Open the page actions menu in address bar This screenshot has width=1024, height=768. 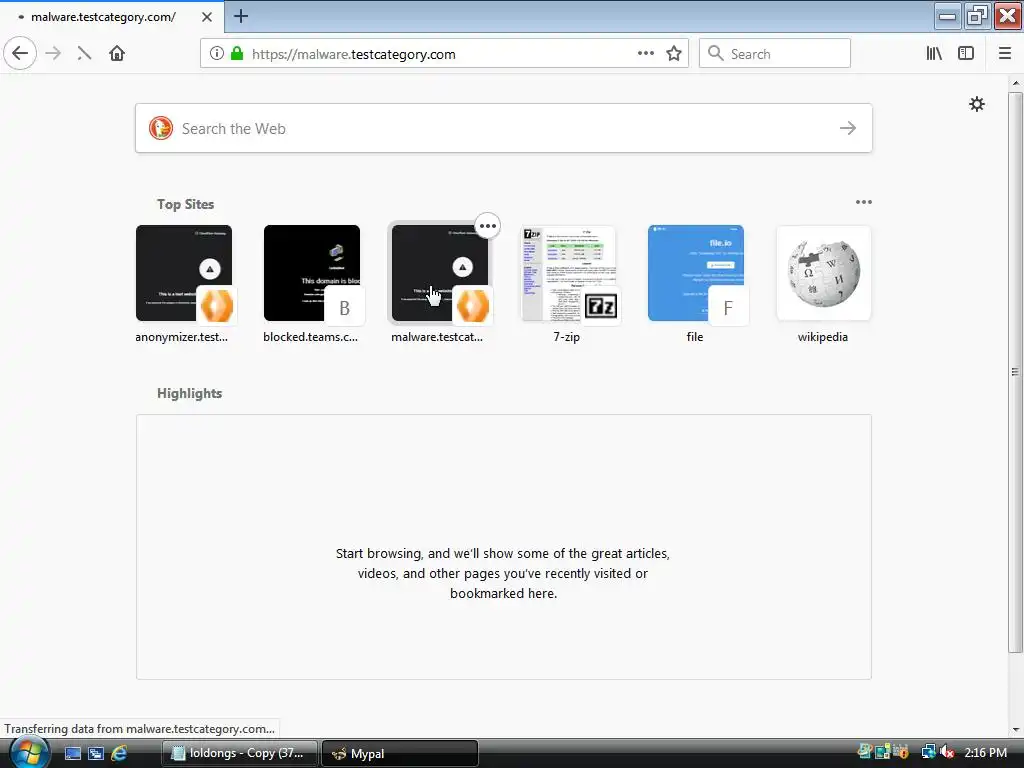(x=645, y=54)
